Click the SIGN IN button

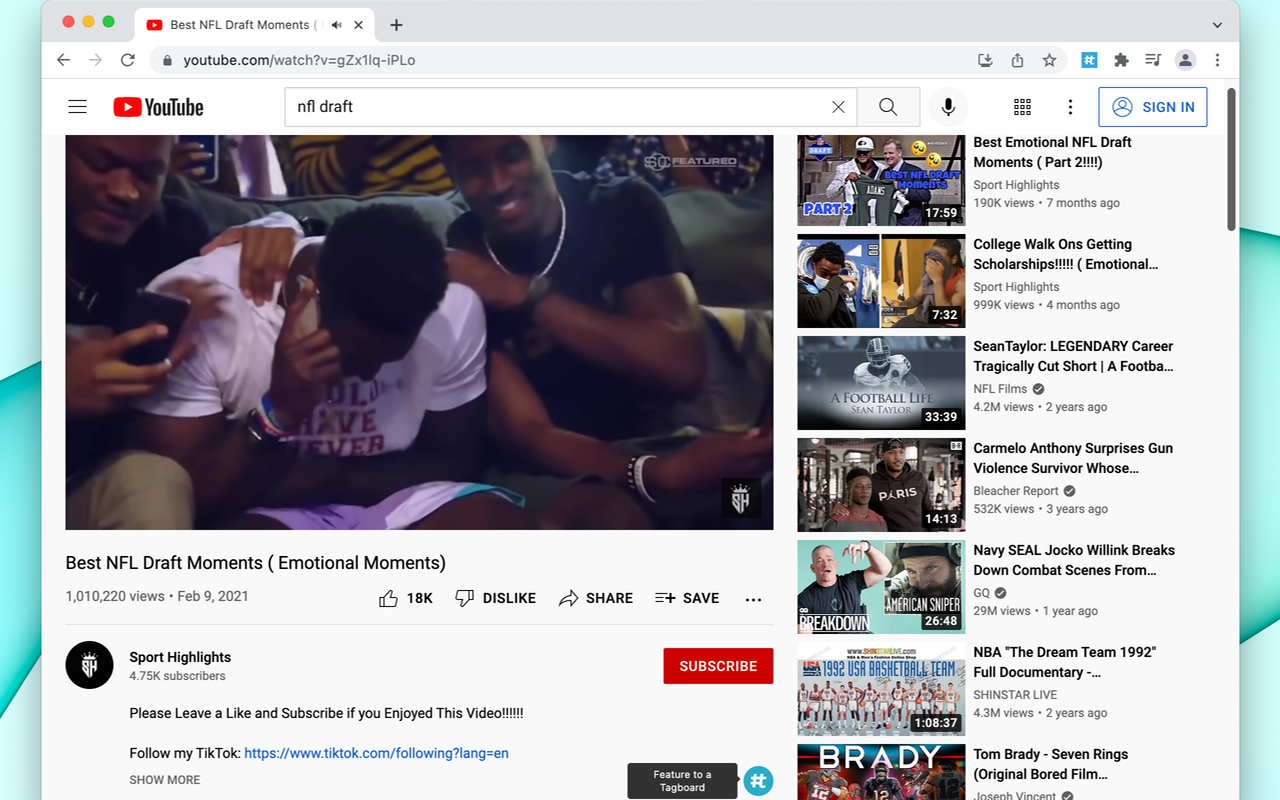click(x=1152, y=107)
